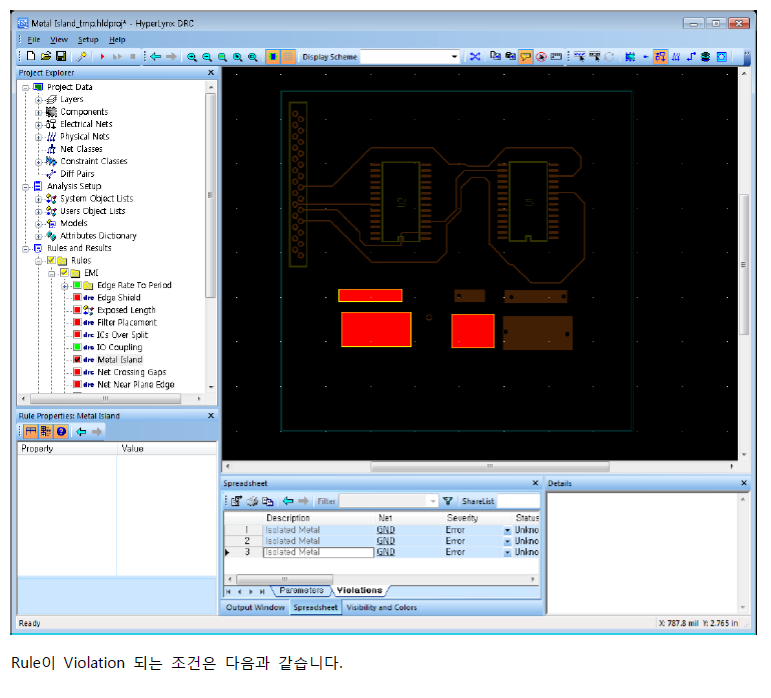Click the large red metal island on canvas
This screenshot has width=771, height=698.
(375, 329)
